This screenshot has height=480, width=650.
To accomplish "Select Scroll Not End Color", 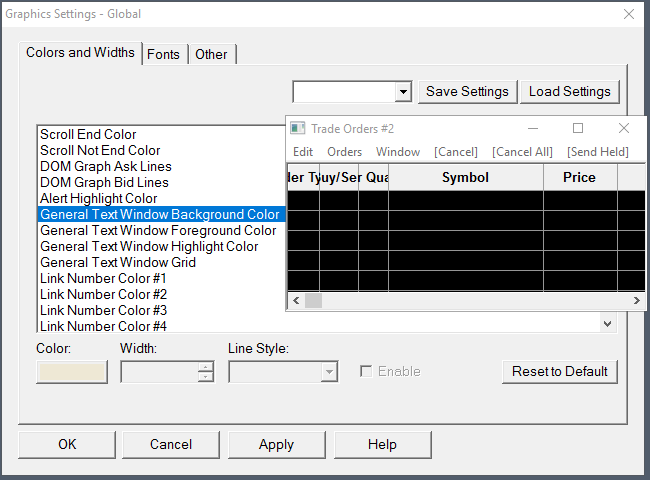I will (162, 150).
